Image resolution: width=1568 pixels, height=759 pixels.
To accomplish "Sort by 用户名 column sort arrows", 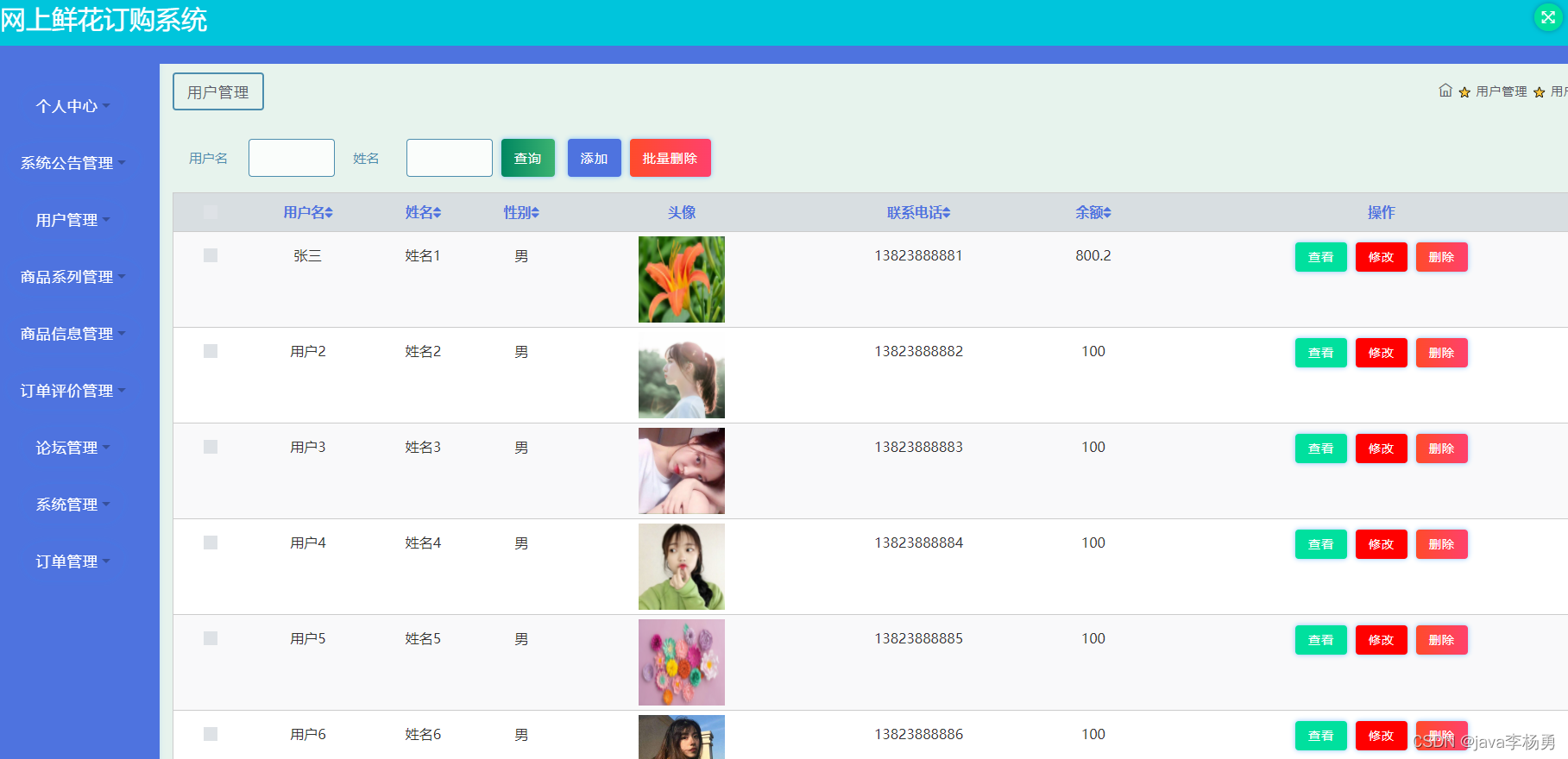I will (x=329, y=213).
